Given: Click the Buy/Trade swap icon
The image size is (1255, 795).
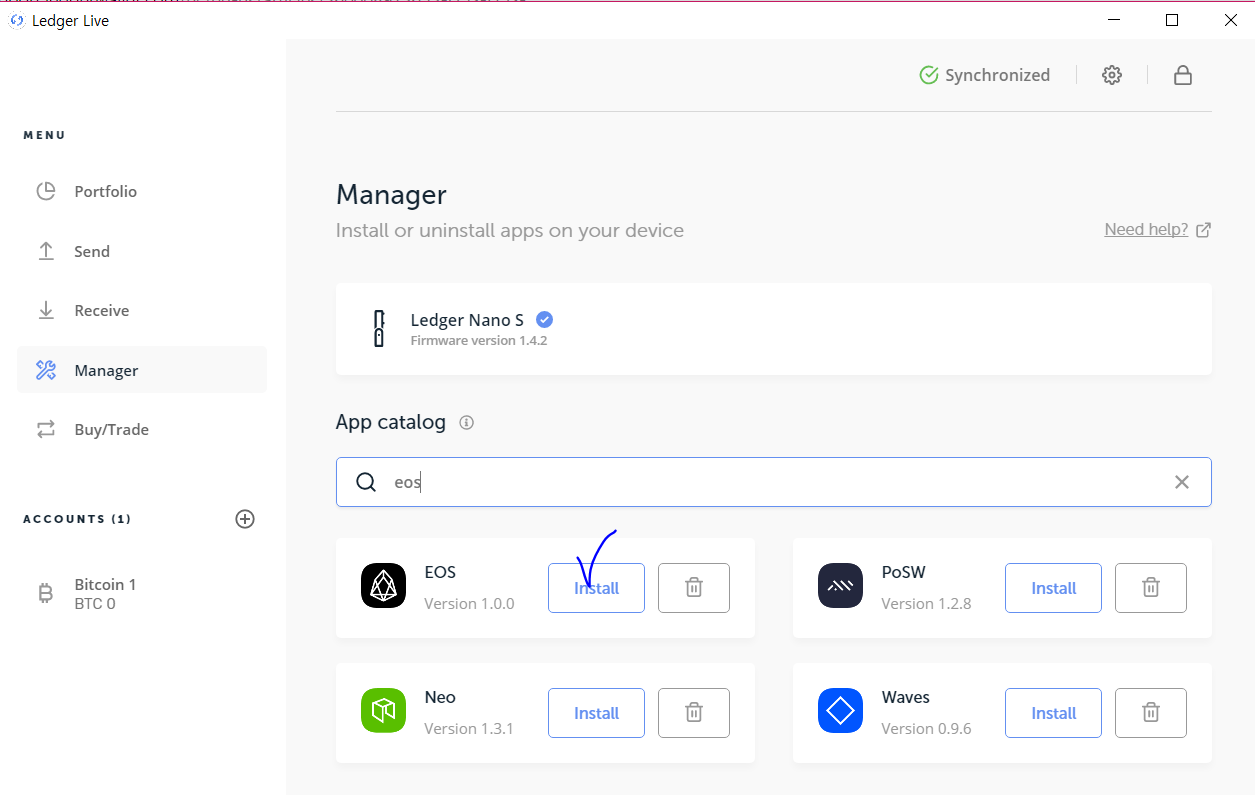Looking at the screenshot, I should click(x=46, y=429).
